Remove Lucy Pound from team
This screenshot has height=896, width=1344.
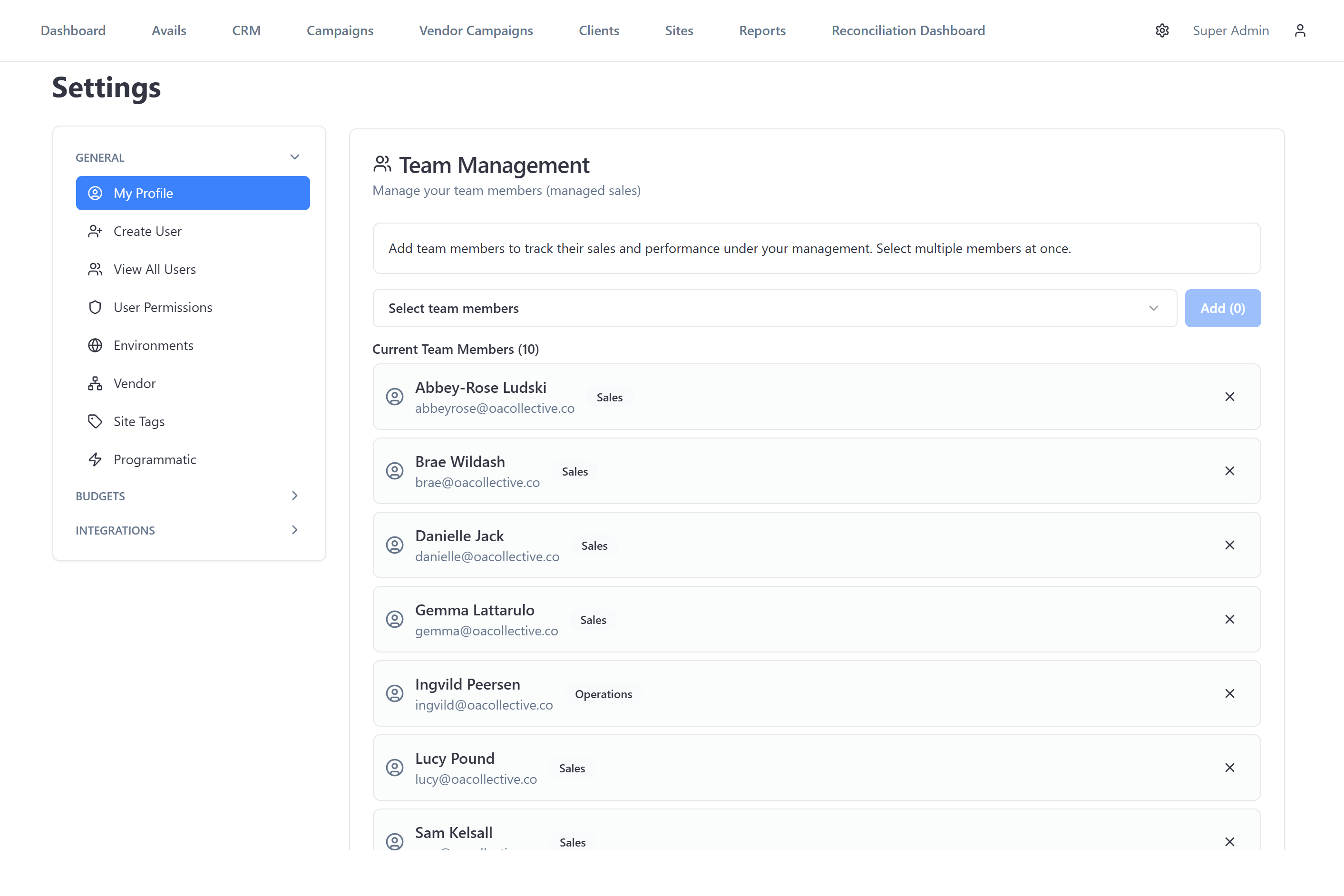click(1229, 768)
